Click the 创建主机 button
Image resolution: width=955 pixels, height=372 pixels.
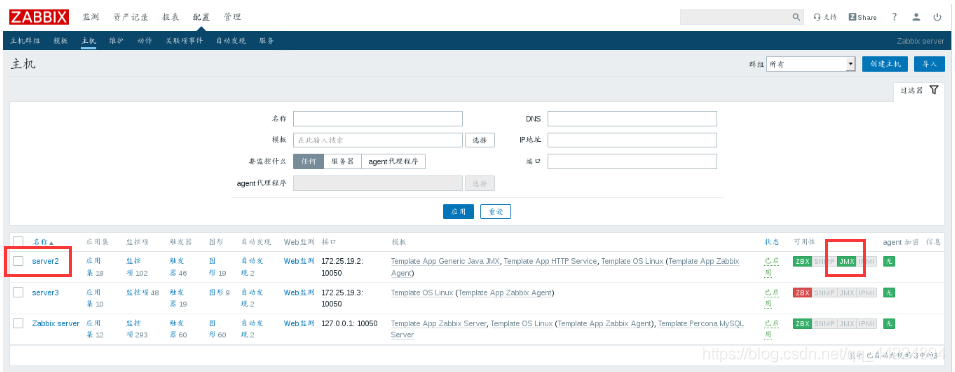(885, 64)
